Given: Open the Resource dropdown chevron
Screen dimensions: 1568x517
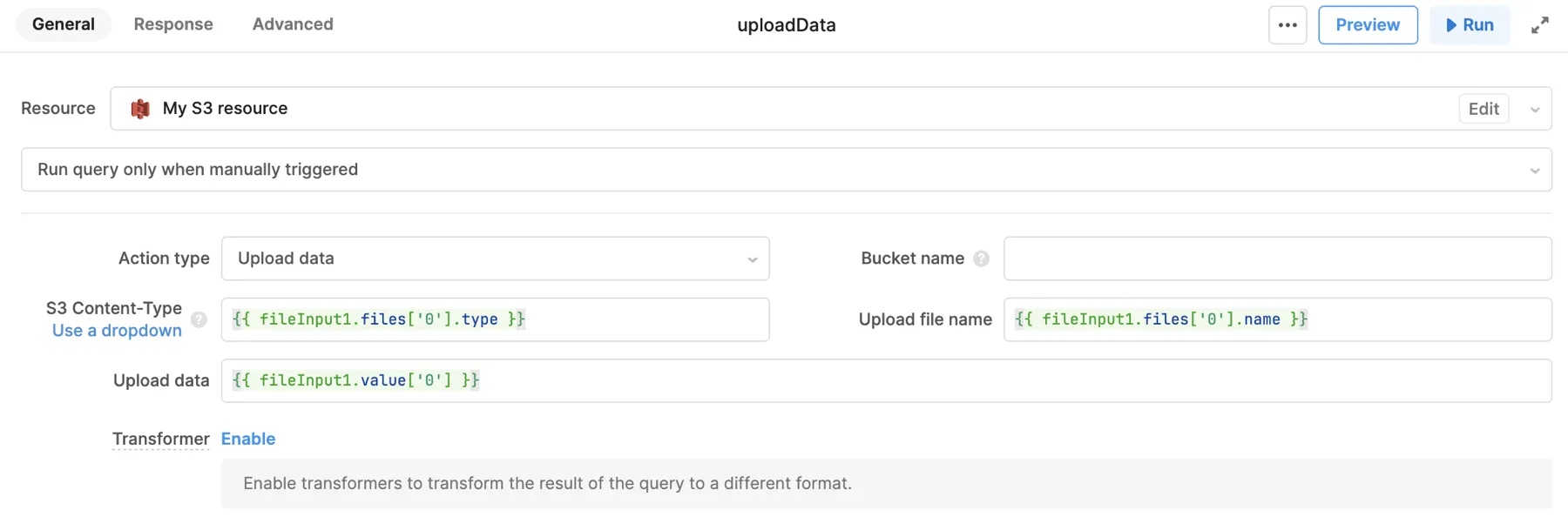Looking at the screenshot, I should 1535,110.
